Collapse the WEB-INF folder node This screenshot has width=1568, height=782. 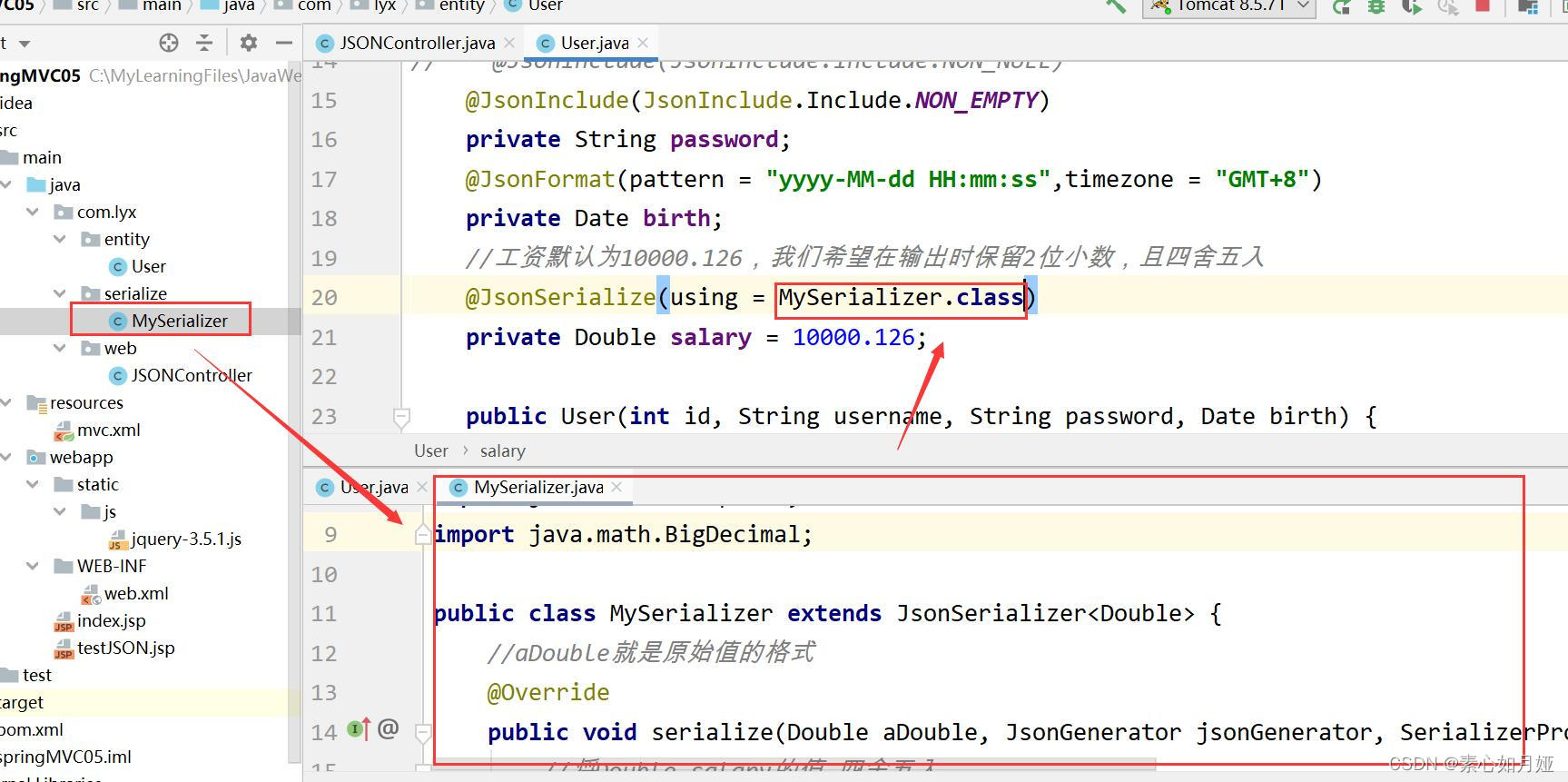tap(33, 566)
